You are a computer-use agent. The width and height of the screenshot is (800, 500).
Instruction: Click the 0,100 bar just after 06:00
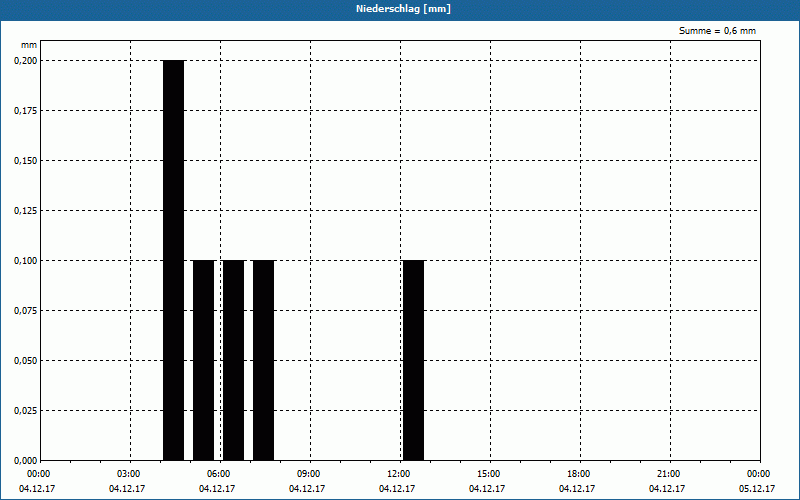(x=234, y=360)
